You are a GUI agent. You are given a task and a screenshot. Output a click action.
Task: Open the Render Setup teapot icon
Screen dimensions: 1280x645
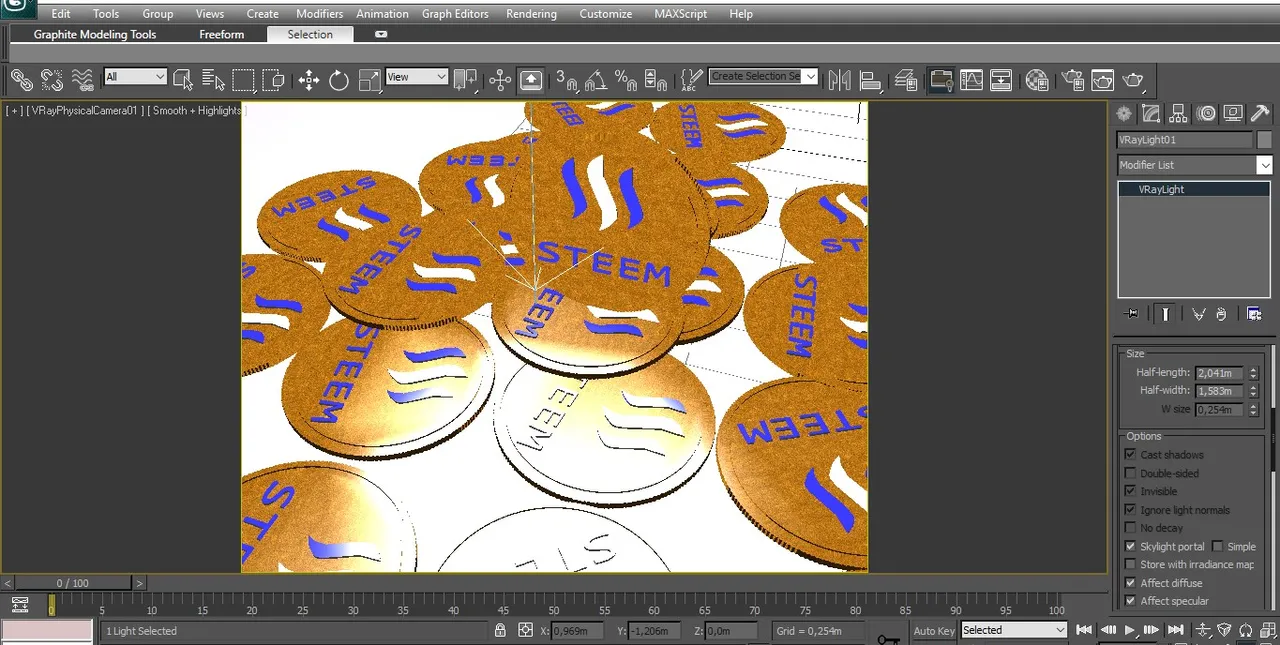pyautogui.click(x=1072, y=79)
